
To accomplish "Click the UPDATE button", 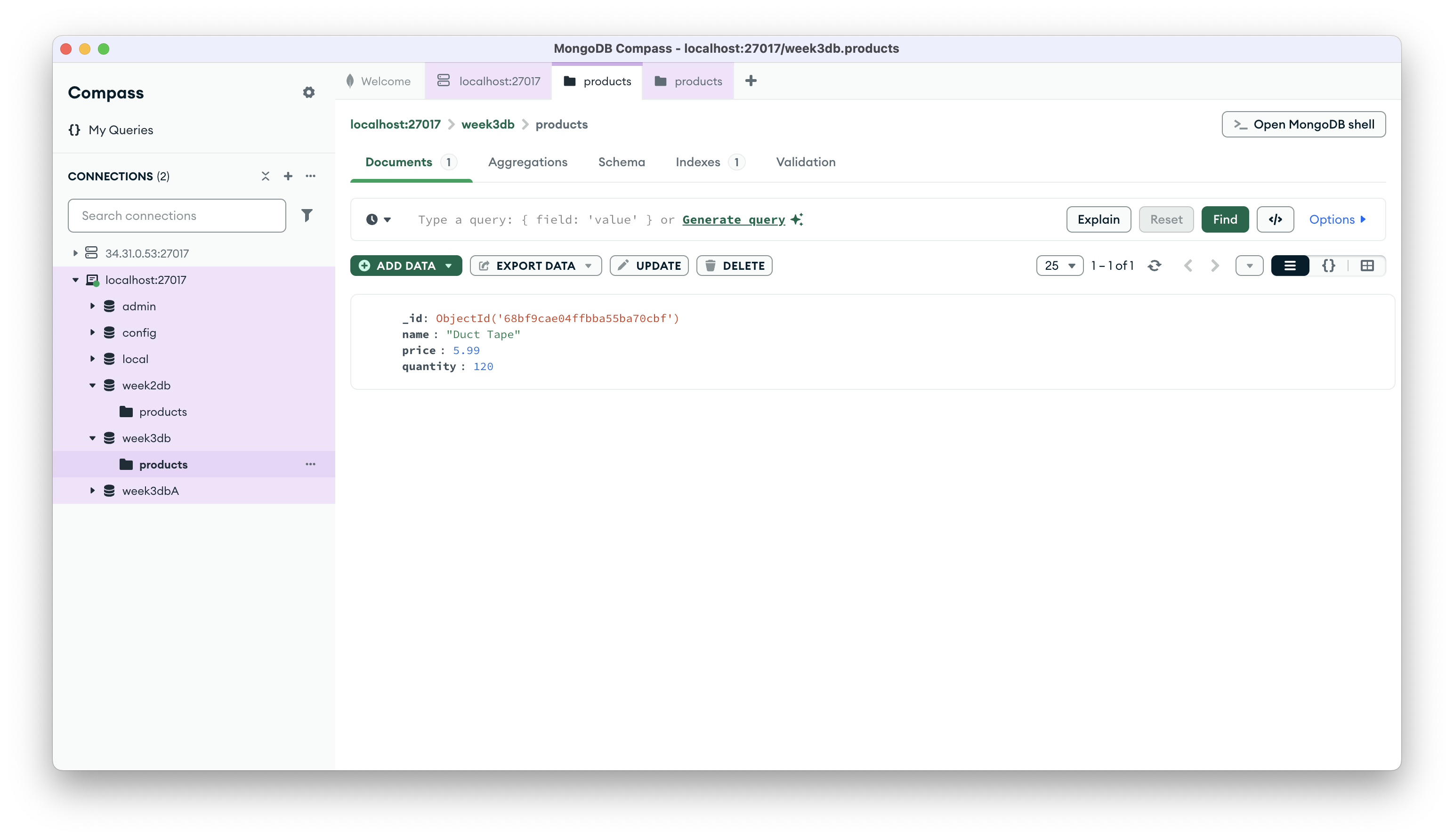I will tap(649, 266).
